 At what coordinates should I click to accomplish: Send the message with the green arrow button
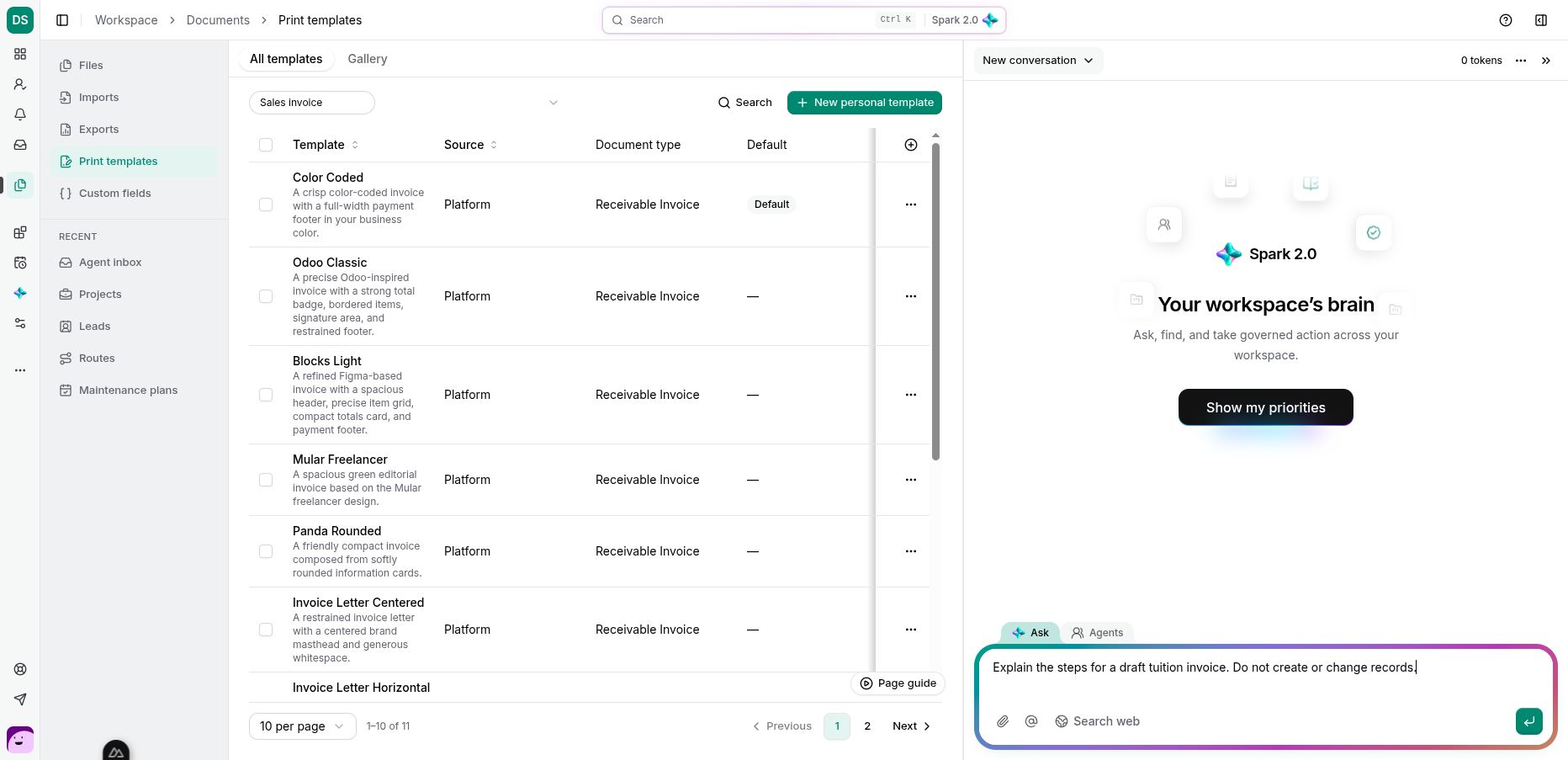[1529, 721]
